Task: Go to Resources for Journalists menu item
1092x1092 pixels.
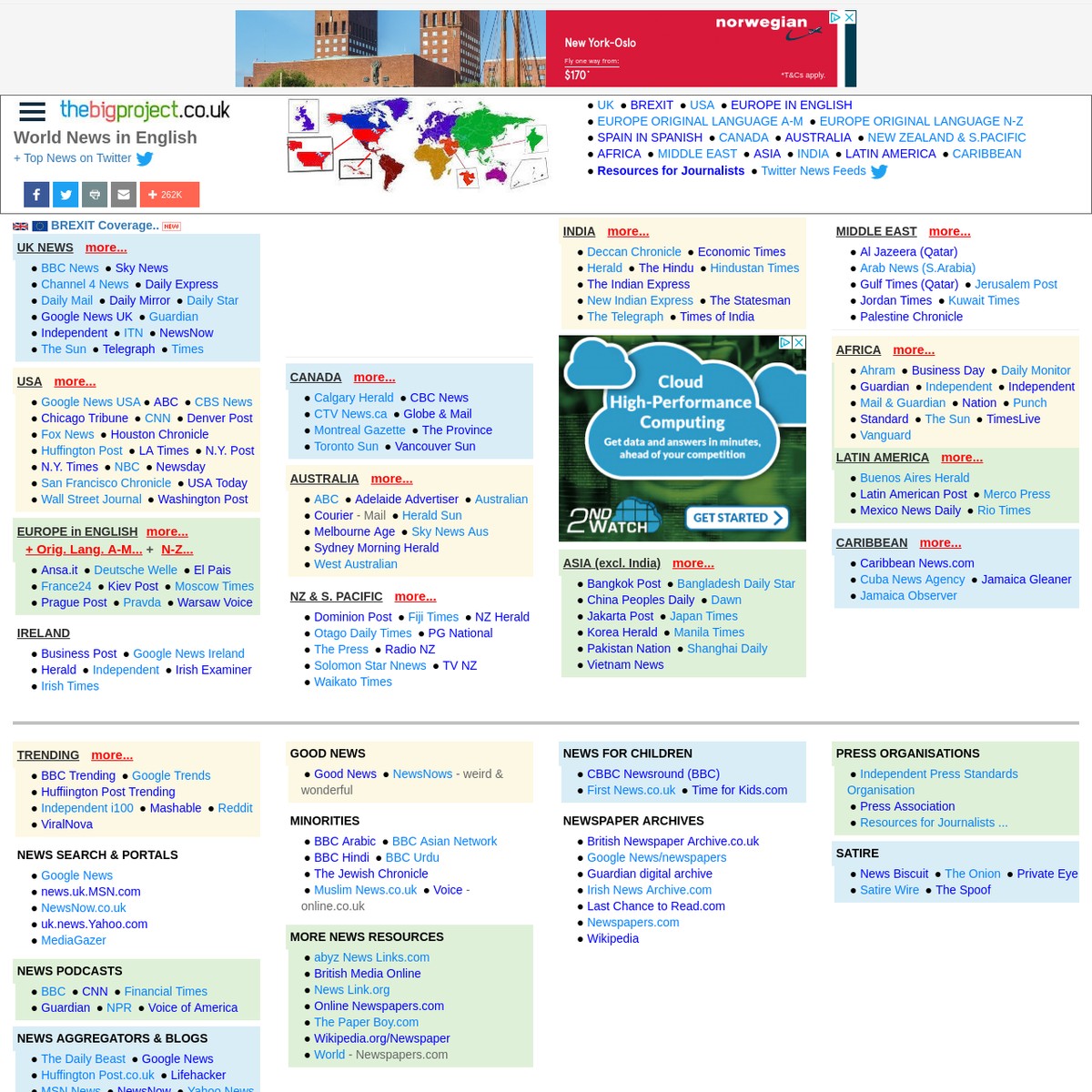Action: click(x=671, y=171)
